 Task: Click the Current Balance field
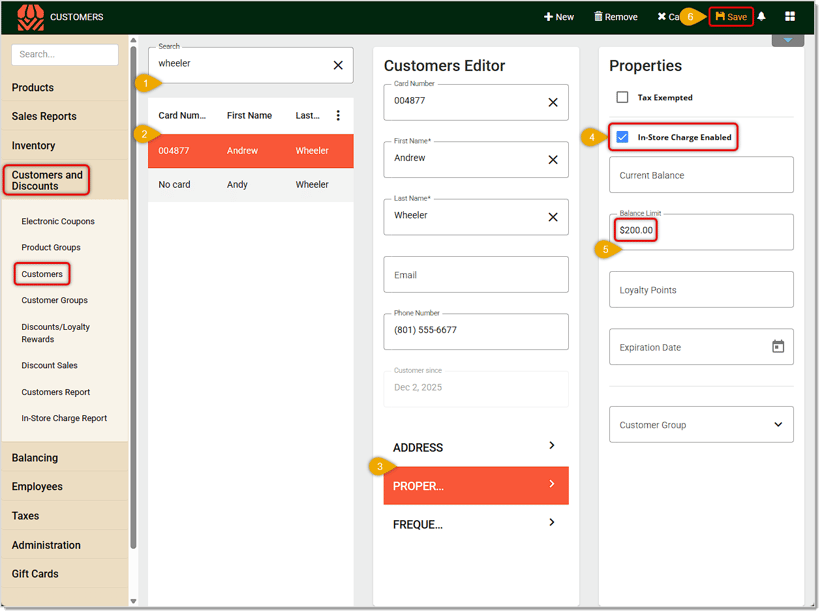click(702, 176)
